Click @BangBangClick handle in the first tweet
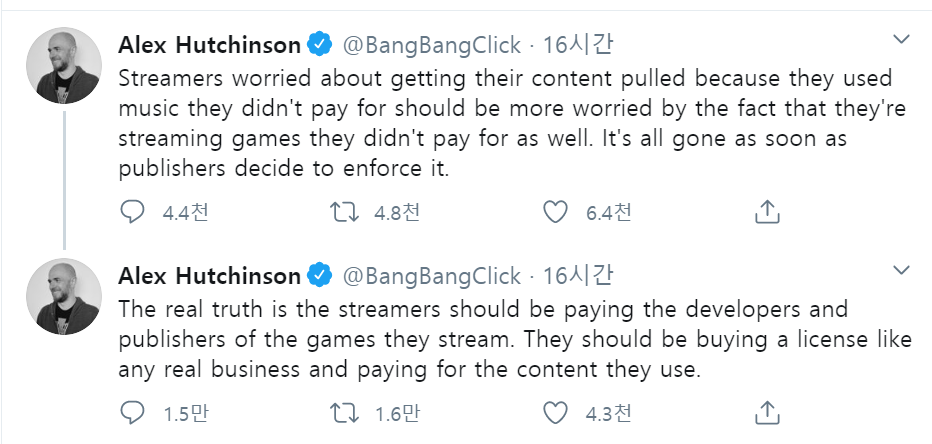Image resolution: width=932 pixels, height=444 pixels. point(432,45)
